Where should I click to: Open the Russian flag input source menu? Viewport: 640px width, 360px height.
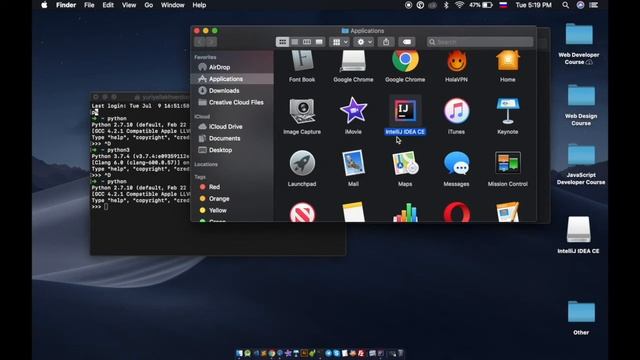tap(503, 5)
